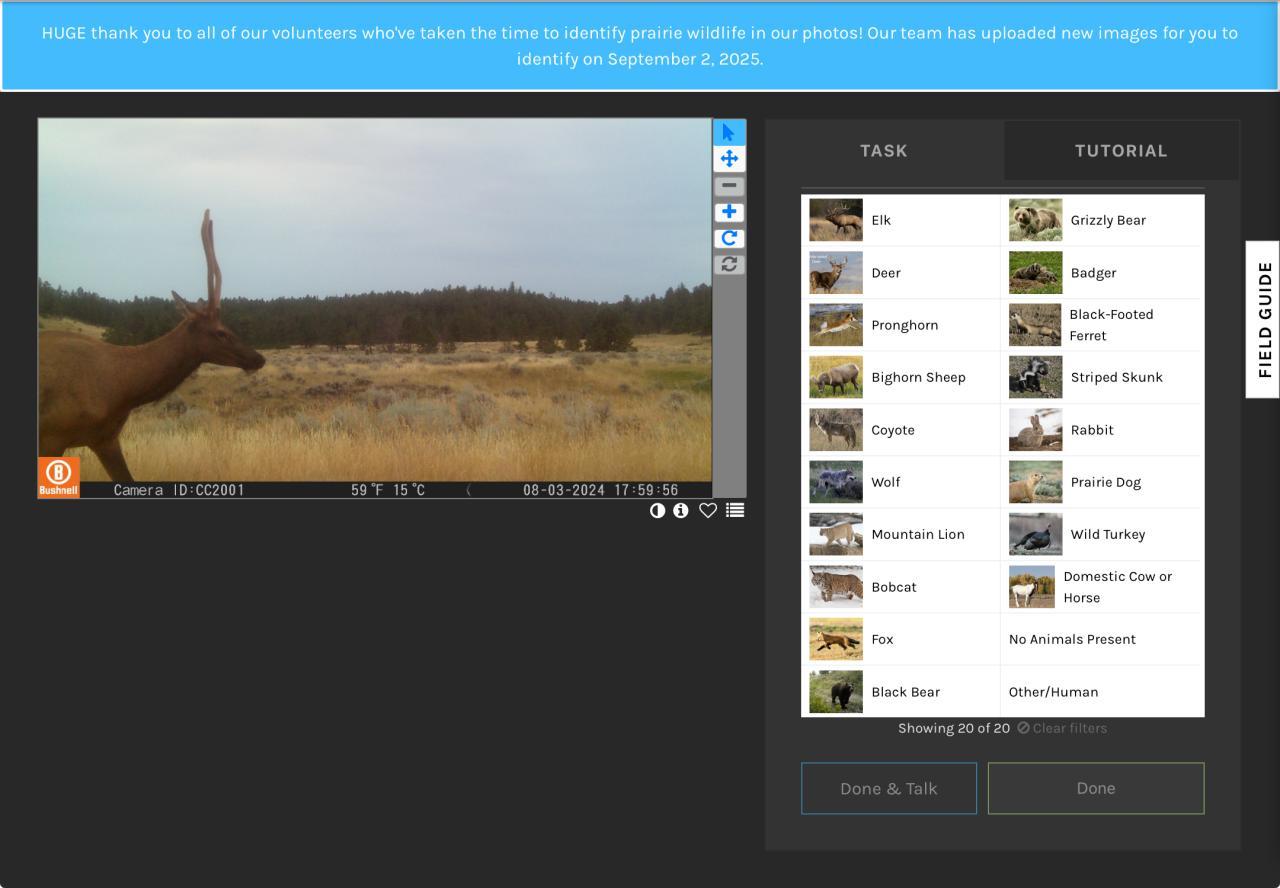The height and width of the screenshot is (888, 1280).
Task: Switch to the Task tab
Action: click(x=884, y=151)
